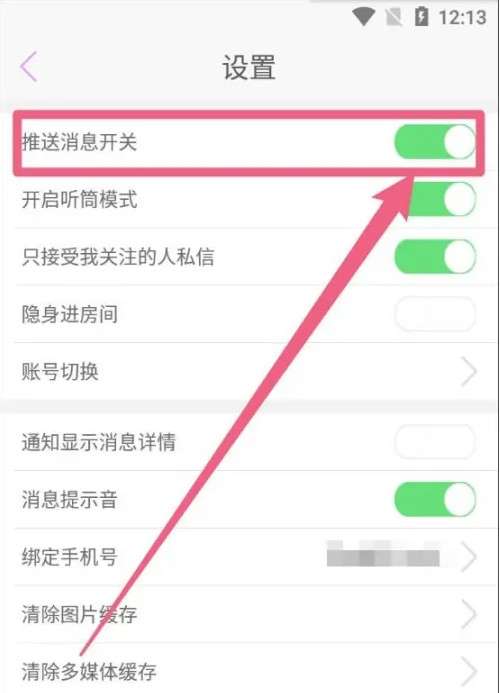Open chevron beside 账号切换
The image size is (500, 693).
click(469, 372)
